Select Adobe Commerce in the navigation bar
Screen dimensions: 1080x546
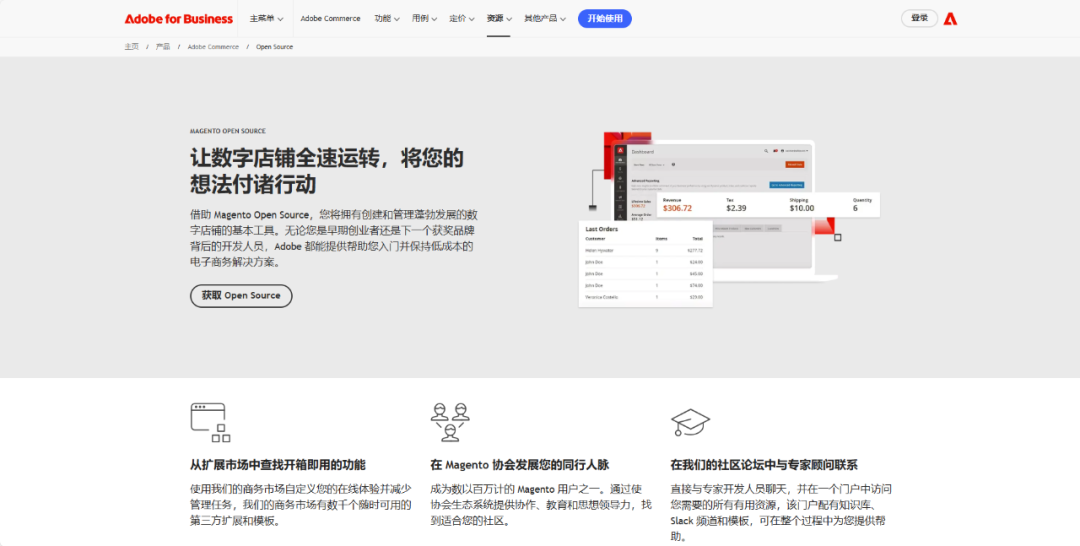[331, 19]
